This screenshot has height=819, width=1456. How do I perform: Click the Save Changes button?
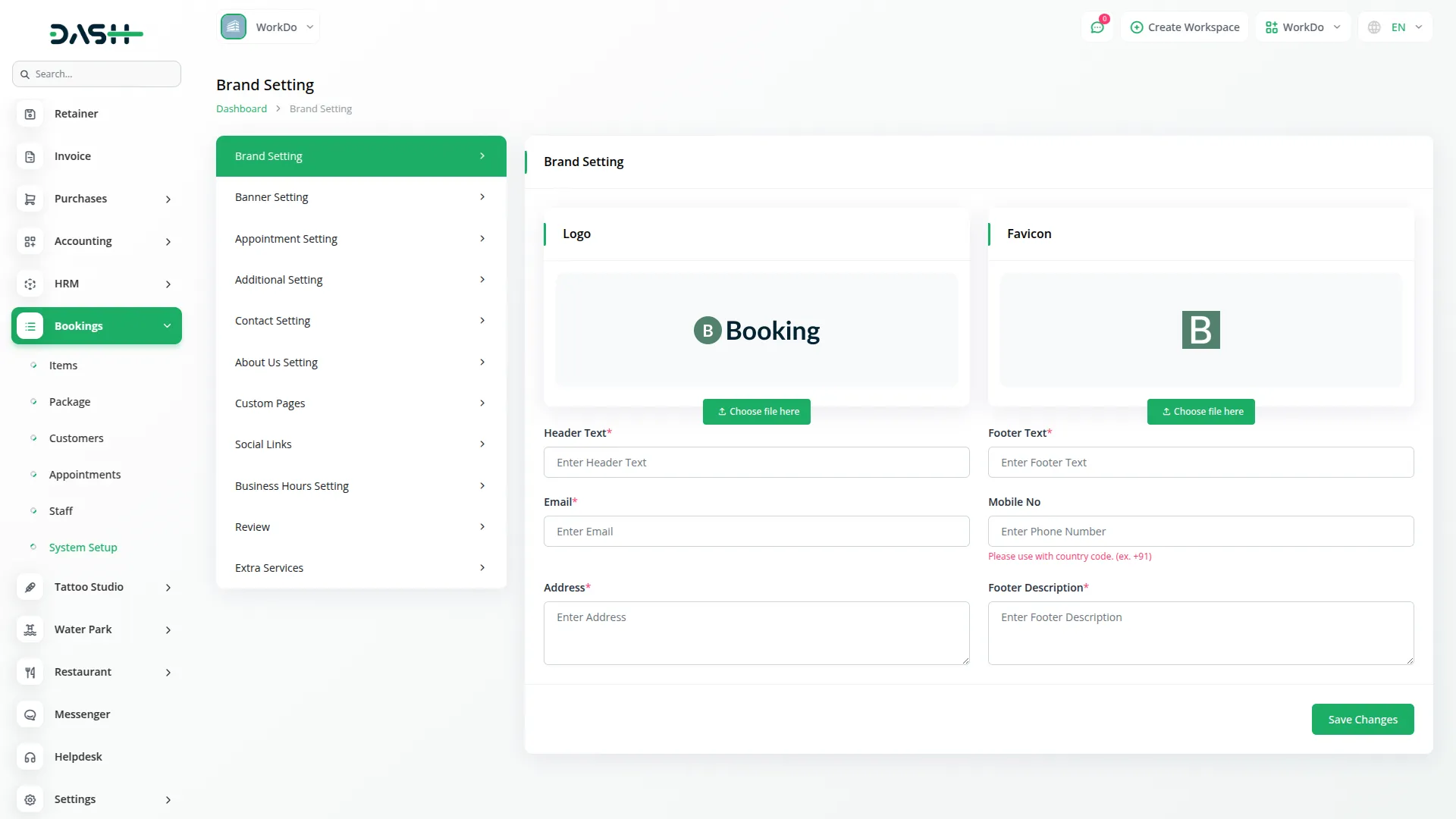coord(1362,720)
